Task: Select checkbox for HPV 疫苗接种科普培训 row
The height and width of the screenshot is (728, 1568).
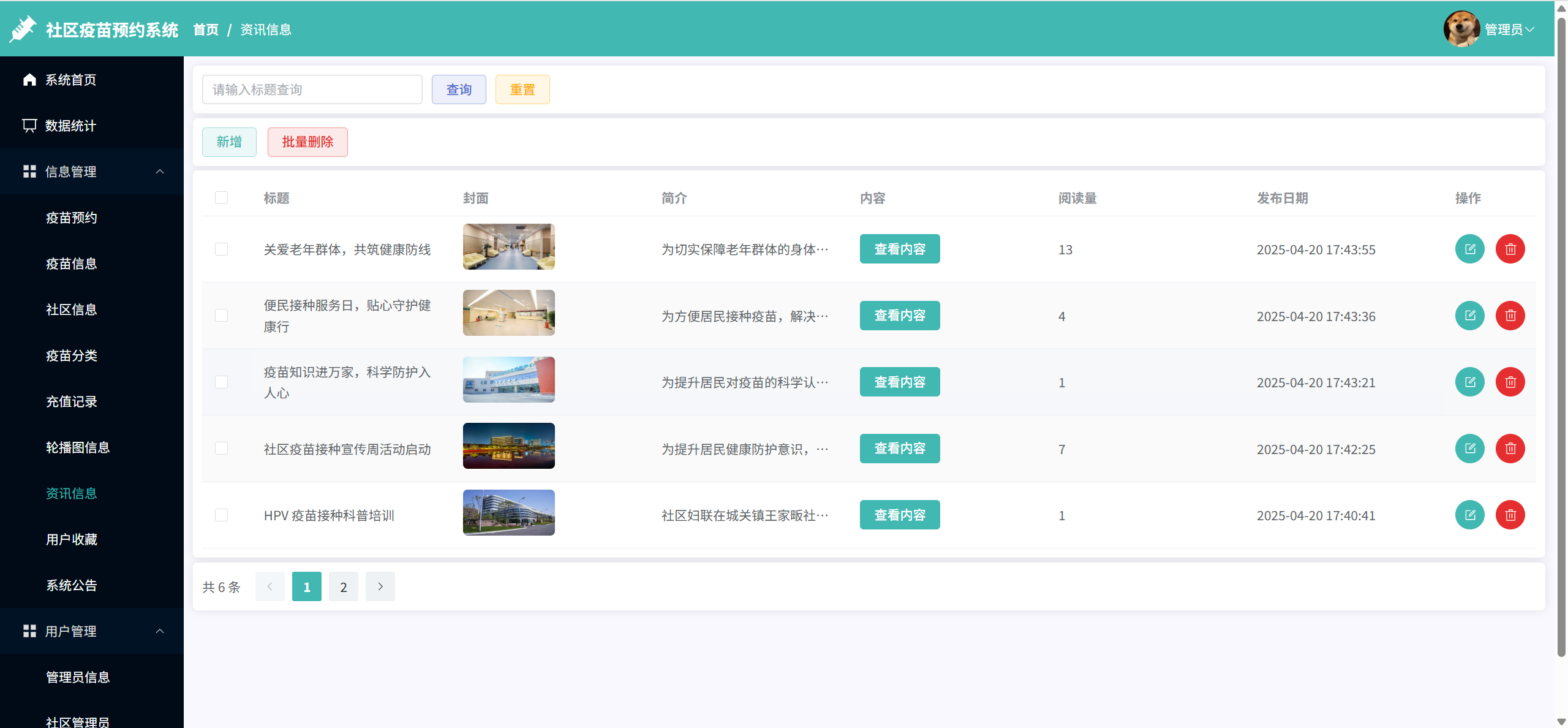Action: tap(221, 515)
